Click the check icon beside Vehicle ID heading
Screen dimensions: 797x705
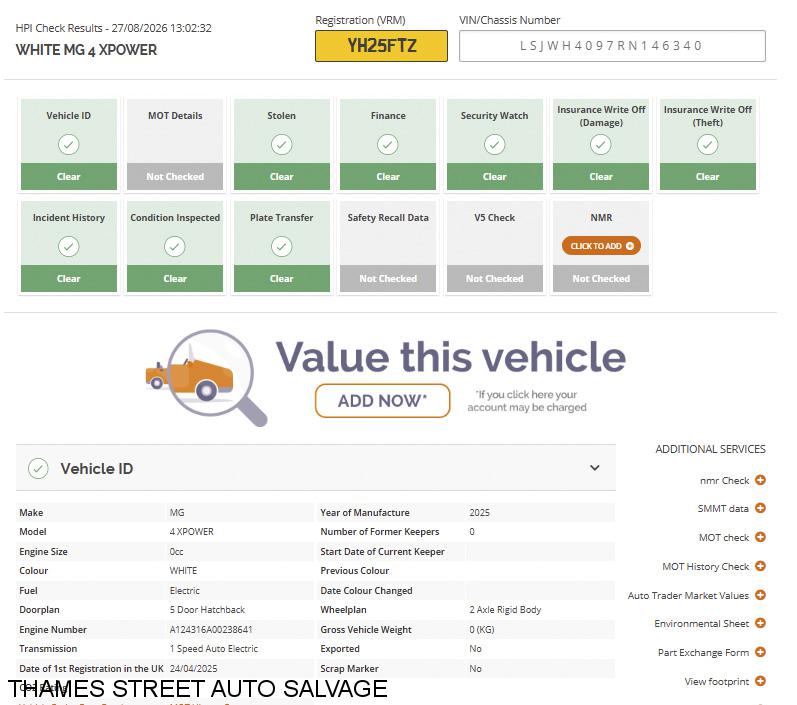tap(38, 469)
